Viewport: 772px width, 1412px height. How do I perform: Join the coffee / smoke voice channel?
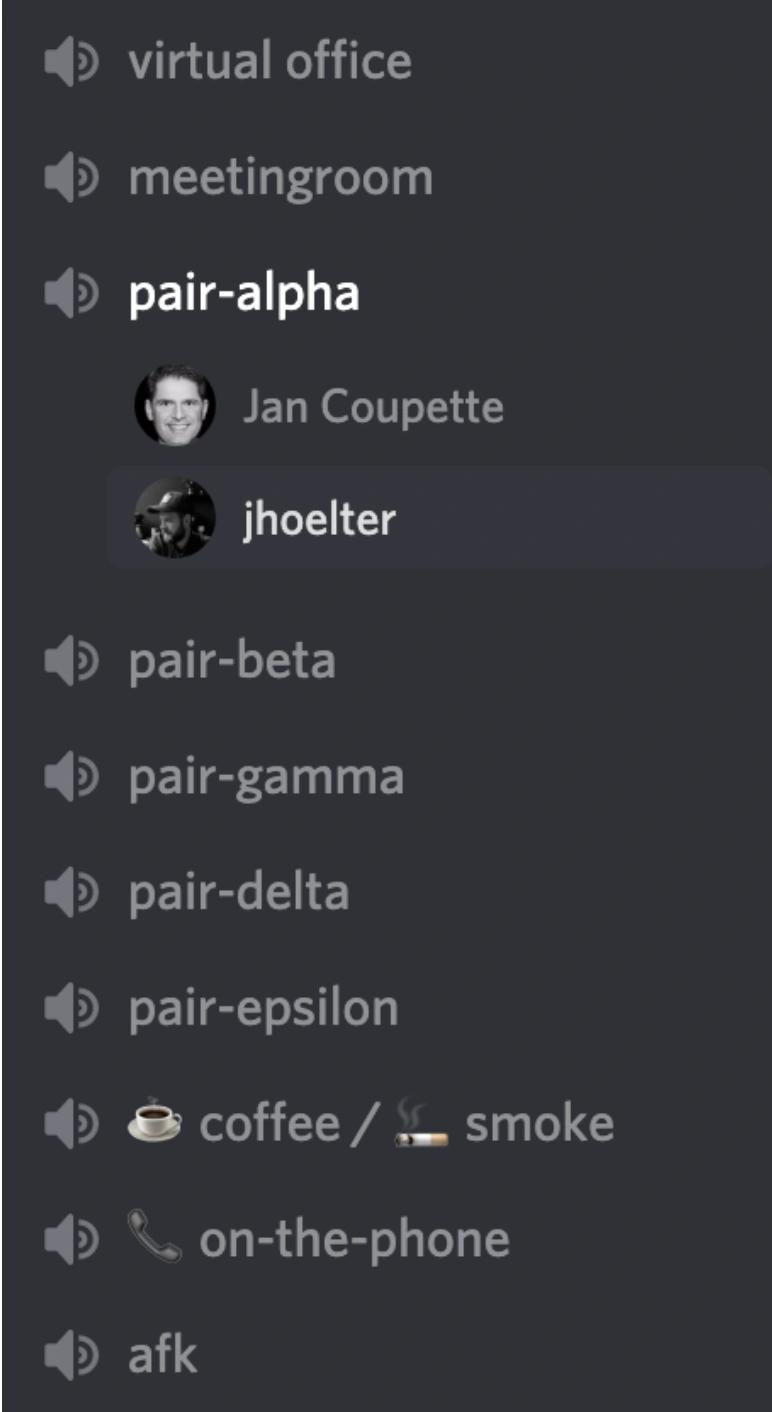[x=370, y=1124]
